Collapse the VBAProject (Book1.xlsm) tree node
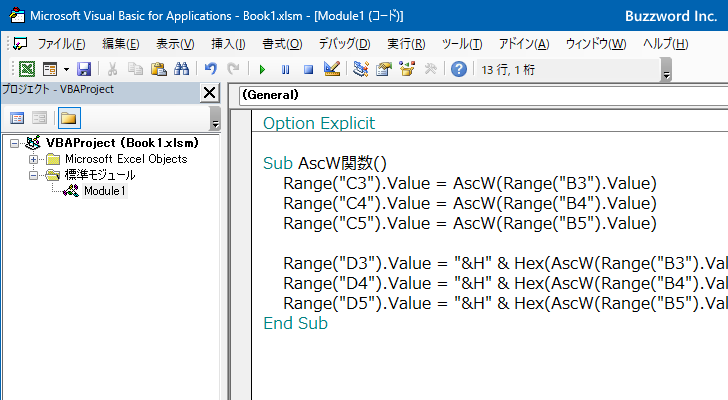 tap(14, 143)
